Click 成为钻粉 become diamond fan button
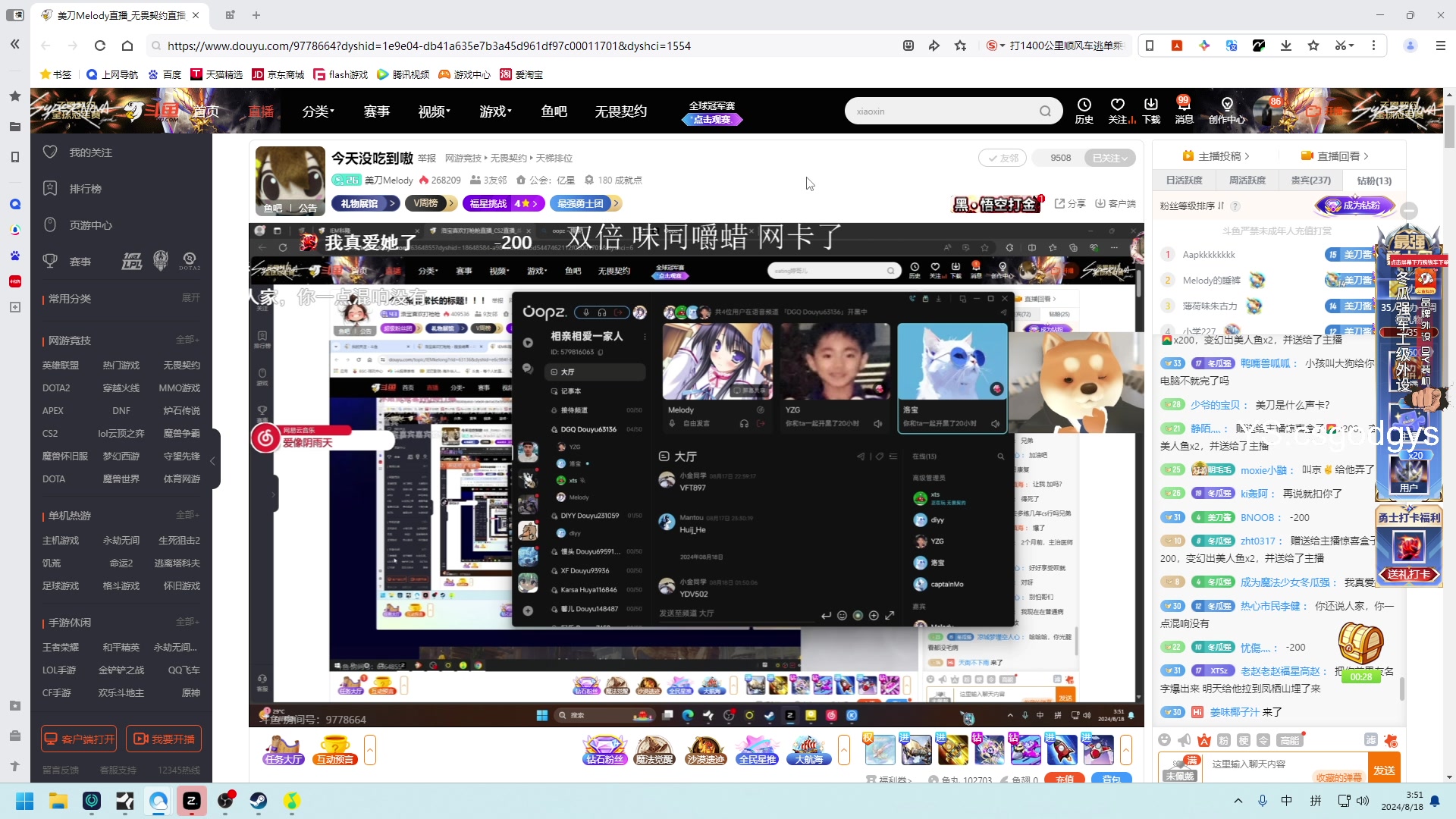 (1356, 205)
